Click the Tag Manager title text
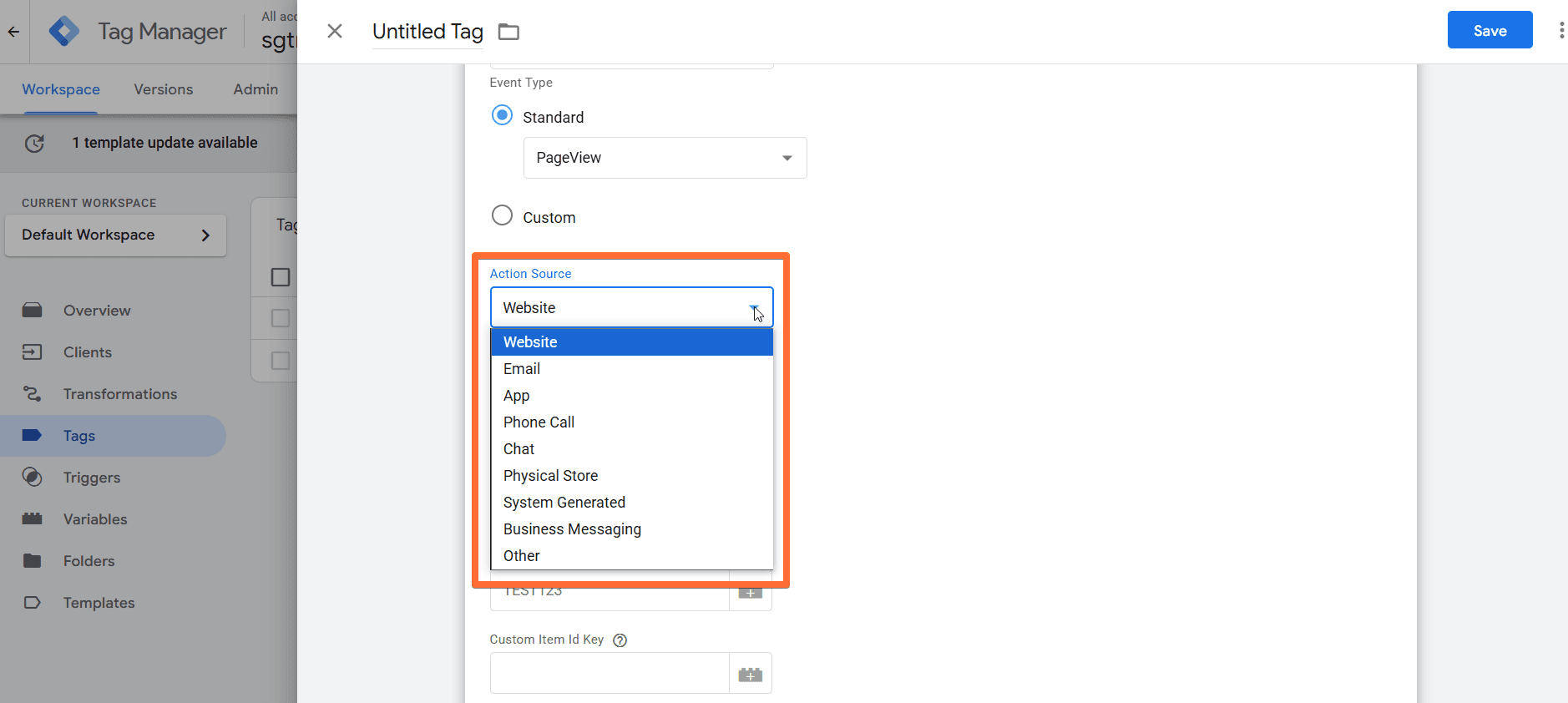 click(162, 32)
